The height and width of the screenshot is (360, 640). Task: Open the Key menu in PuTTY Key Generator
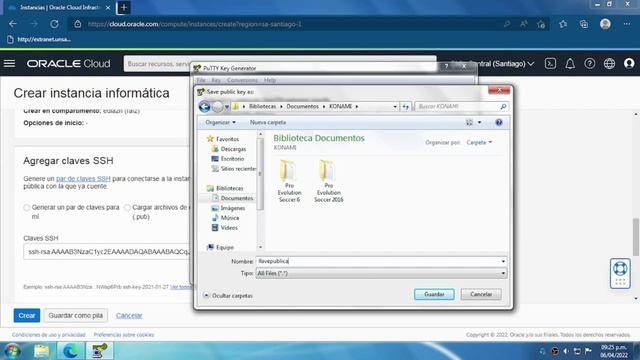pos(216,80)
